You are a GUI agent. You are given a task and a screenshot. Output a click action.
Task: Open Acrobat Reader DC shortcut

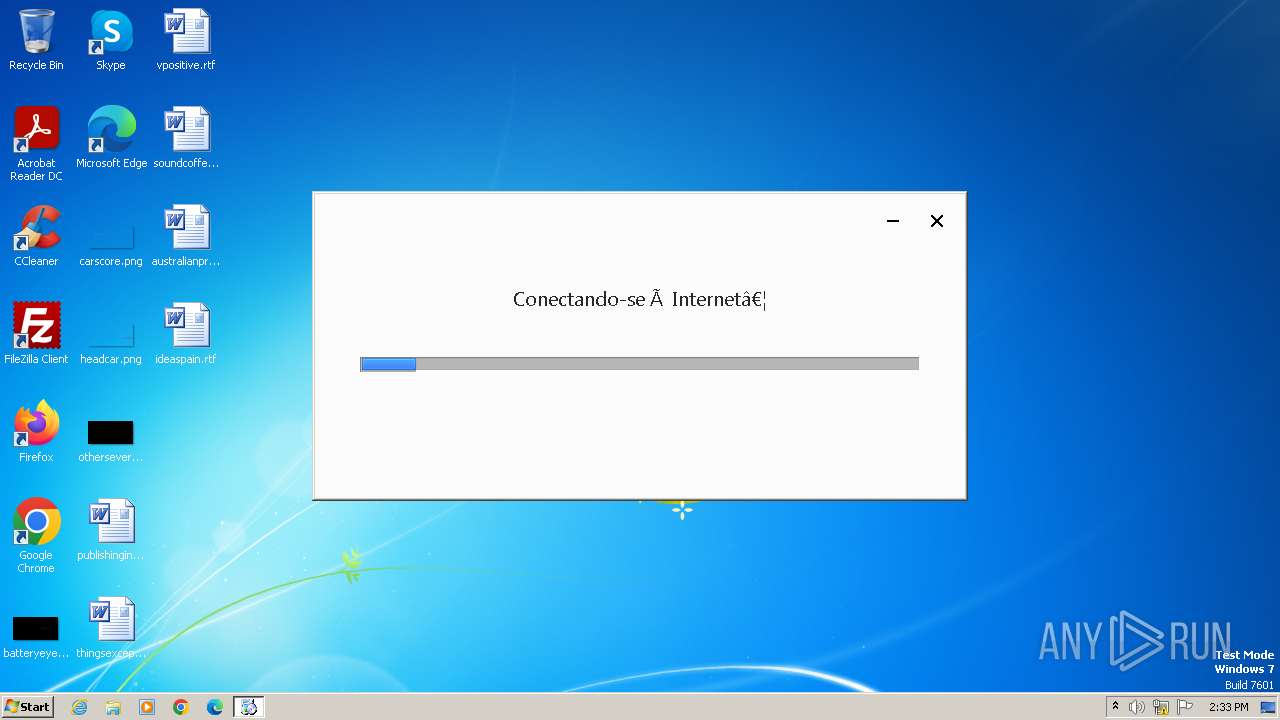pyautogui.click(x=36, y=144)
